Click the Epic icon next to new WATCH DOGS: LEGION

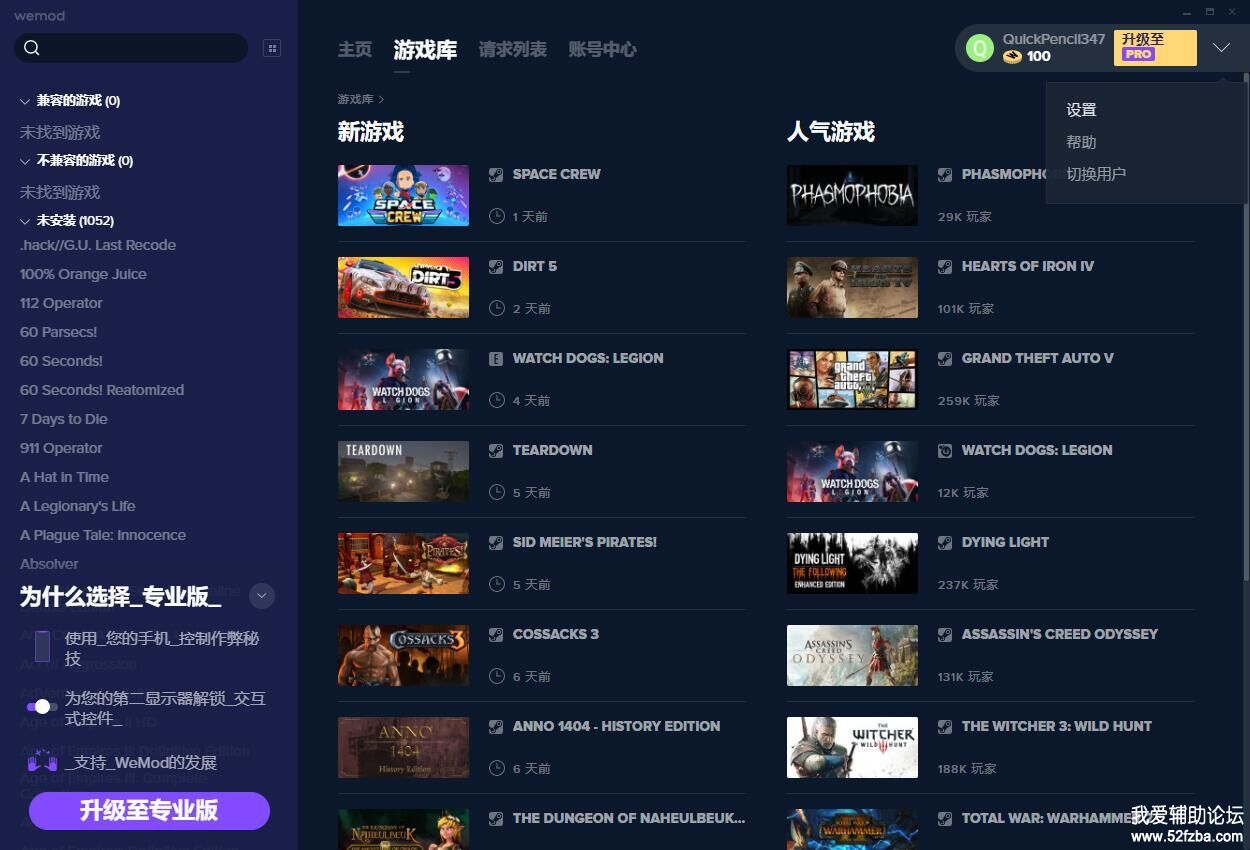pos(496,358)
